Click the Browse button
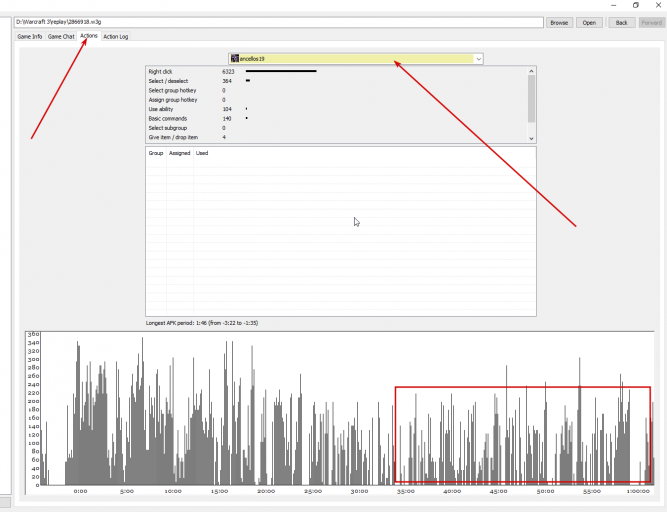The height and width of the screenshot is (512, 667). tap(559, 23)
